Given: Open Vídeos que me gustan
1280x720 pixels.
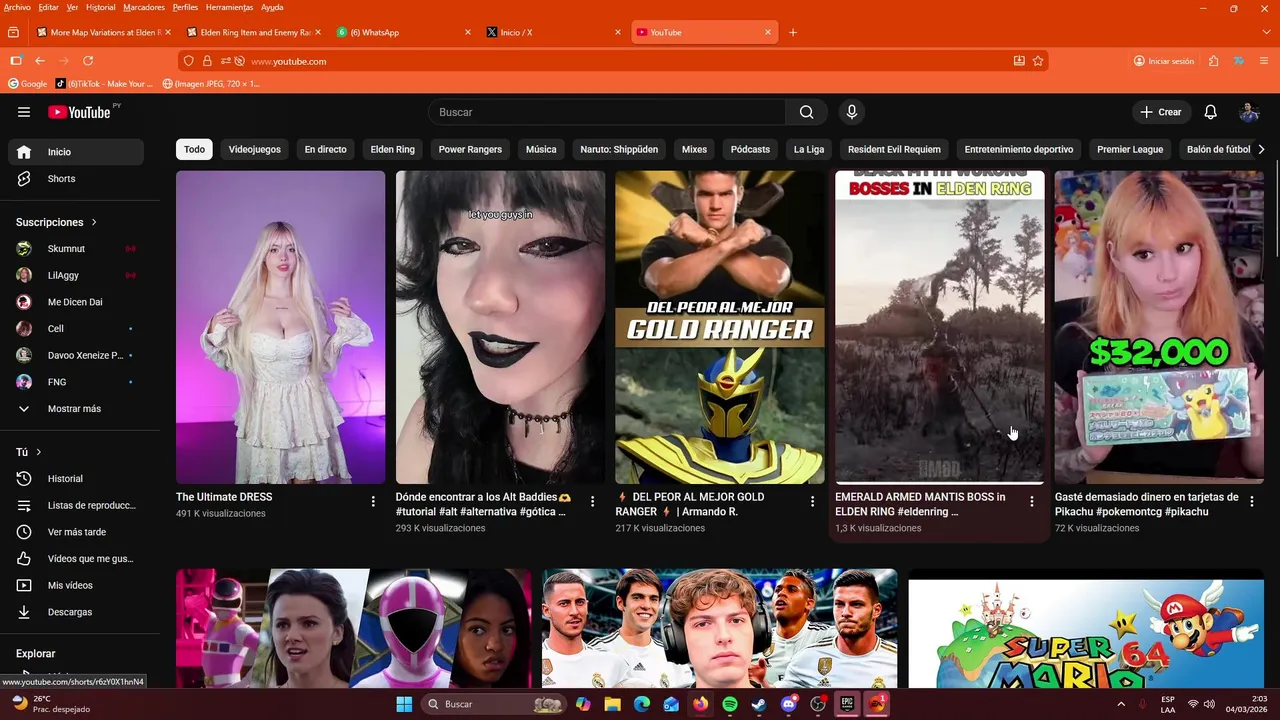Looking at the screenshot, I should (76, 558).
